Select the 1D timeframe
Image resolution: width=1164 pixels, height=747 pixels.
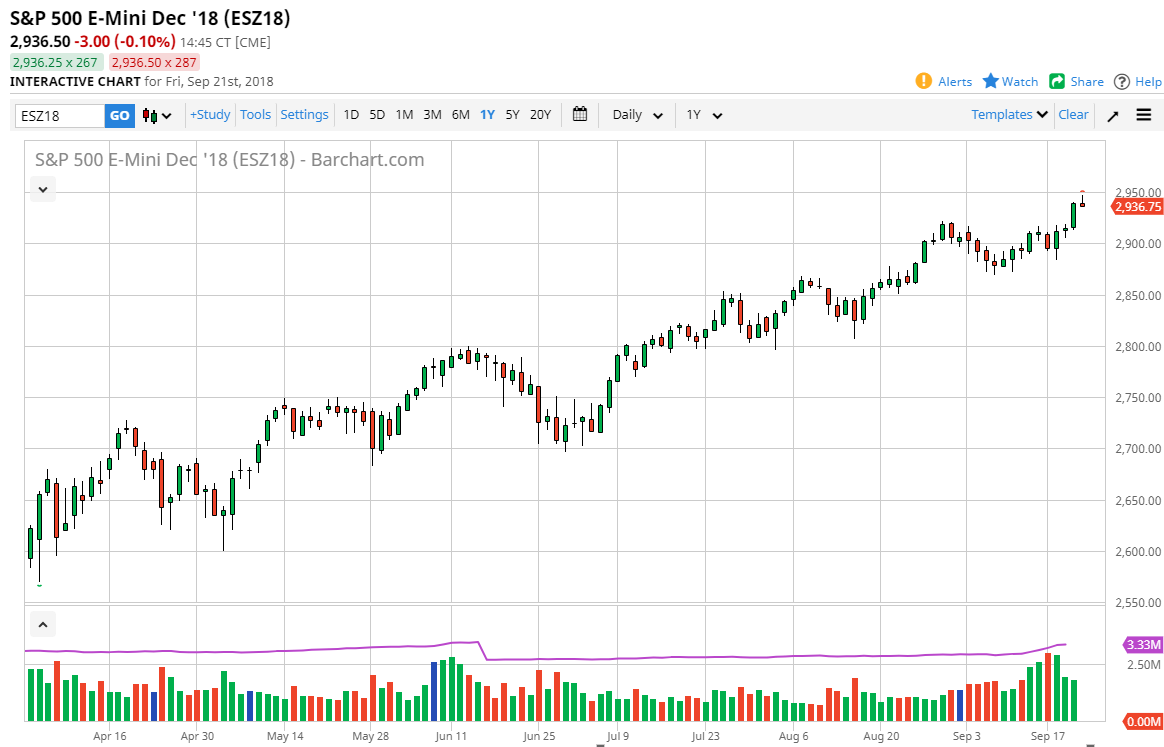(351, 115)
